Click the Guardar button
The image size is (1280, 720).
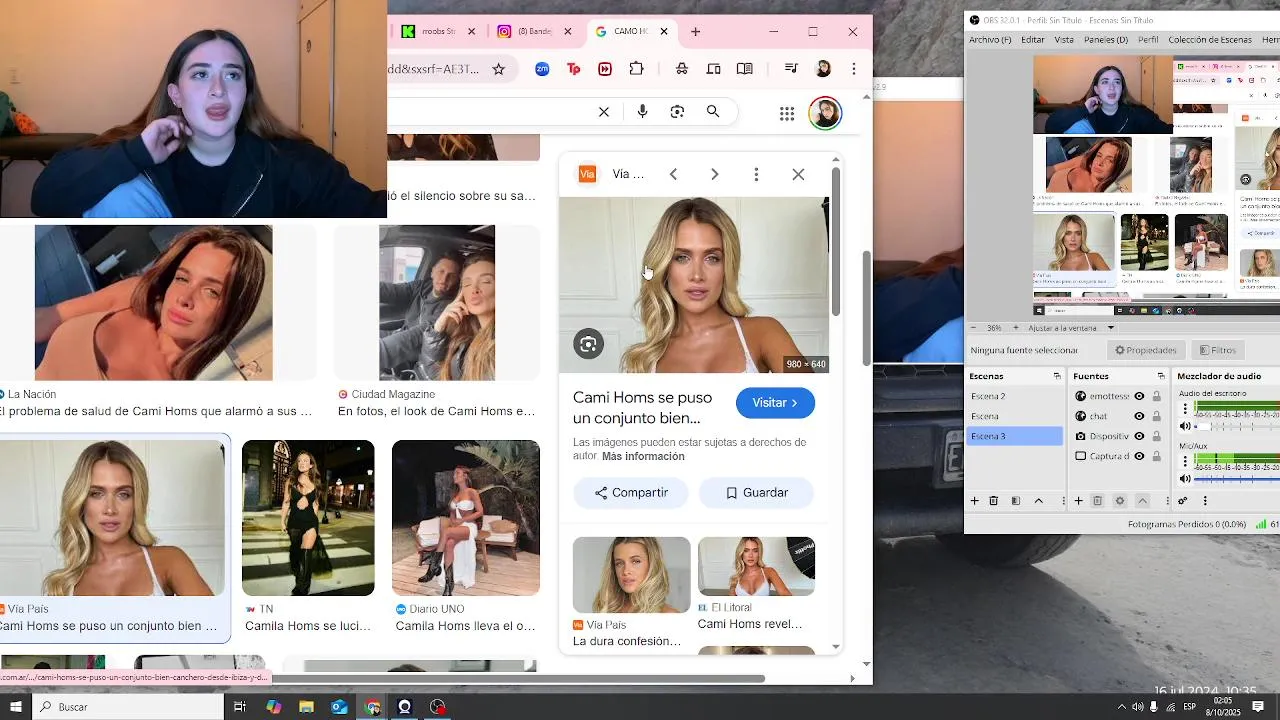tap(756, 493)
